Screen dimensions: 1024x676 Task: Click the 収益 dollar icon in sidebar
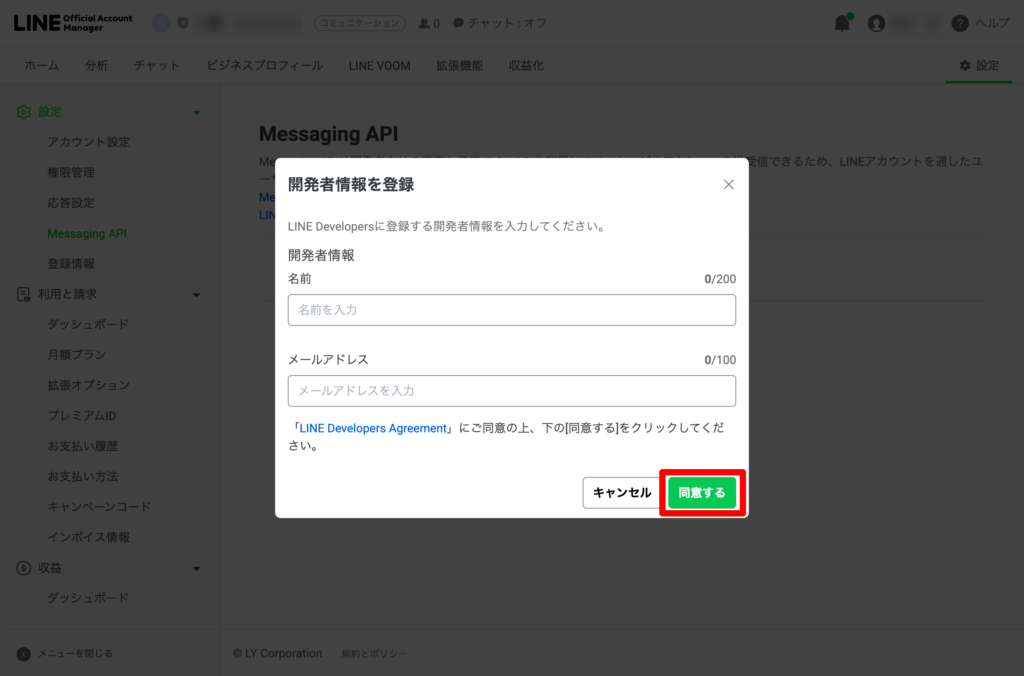coord(24,568)
